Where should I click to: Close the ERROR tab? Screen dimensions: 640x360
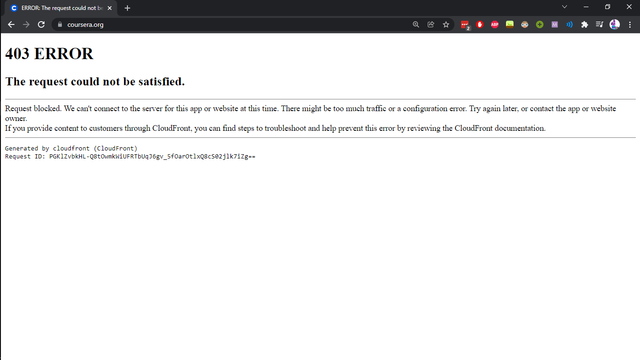click(x=109, y=8)
